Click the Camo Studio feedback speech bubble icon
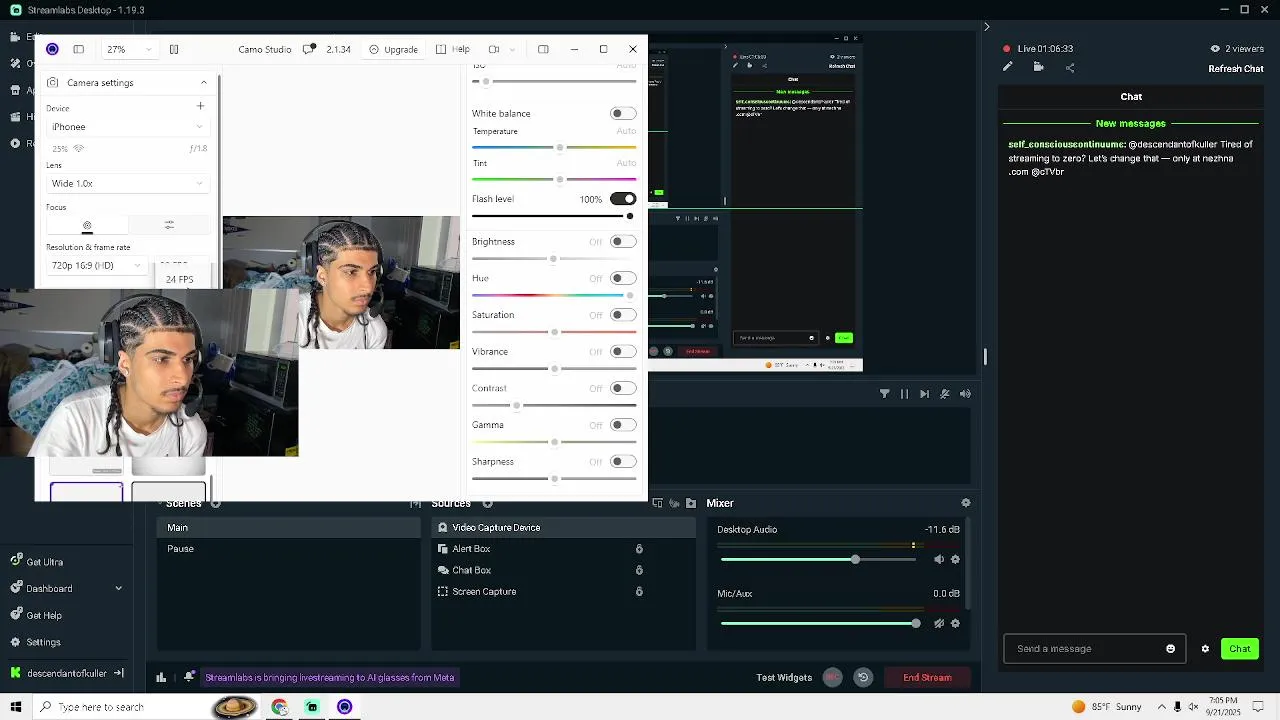This screenshot has height=720, width=1280. (x=309, y=49)
